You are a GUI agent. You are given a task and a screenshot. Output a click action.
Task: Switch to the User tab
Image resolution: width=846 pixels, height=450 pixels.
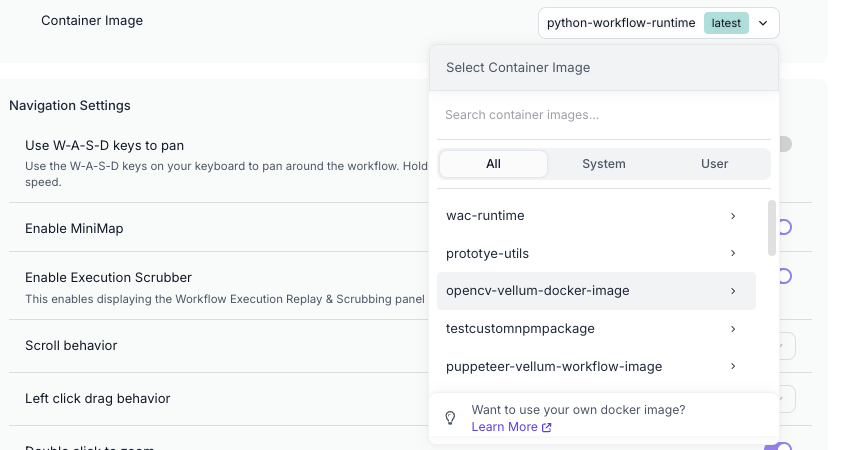click(x=714, y=164)
